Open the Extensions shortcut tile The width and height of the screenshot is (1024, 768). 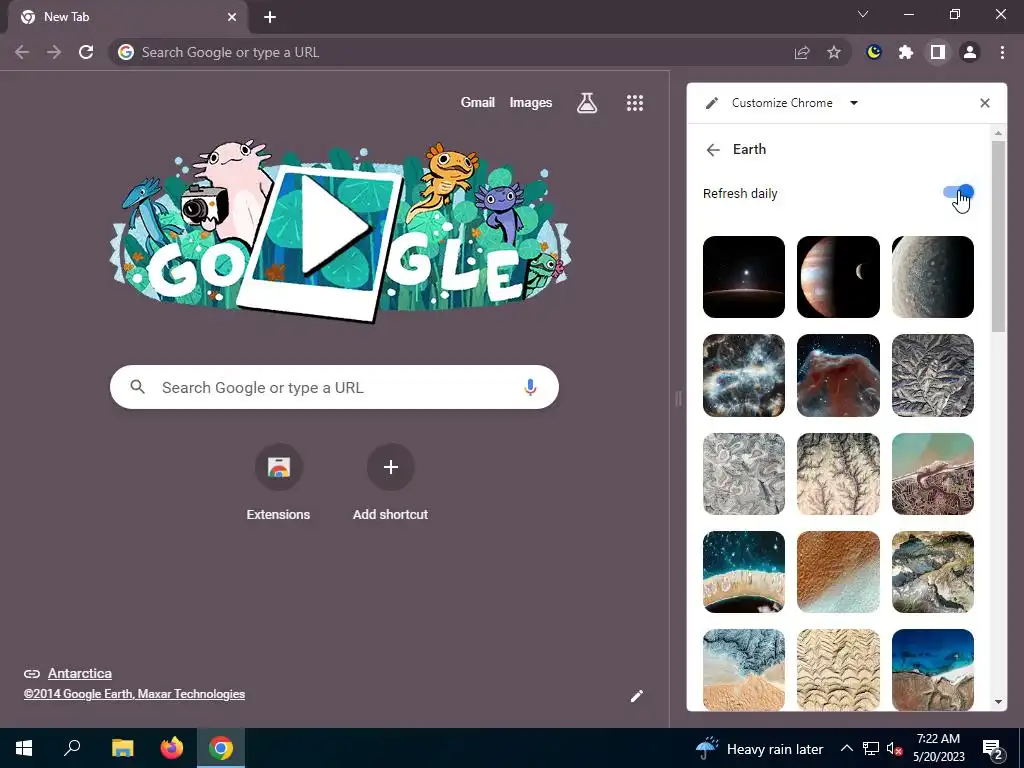pos(278,482)
